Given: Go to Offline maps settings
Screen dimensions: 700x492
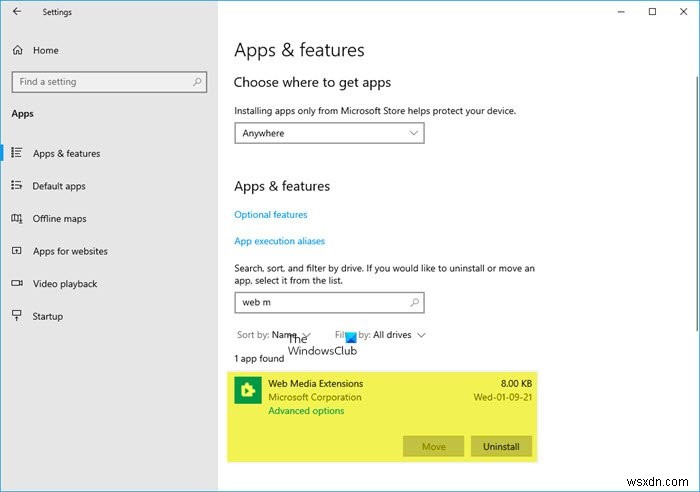Looking at the screenshot, I should click(x=59, y=219).
